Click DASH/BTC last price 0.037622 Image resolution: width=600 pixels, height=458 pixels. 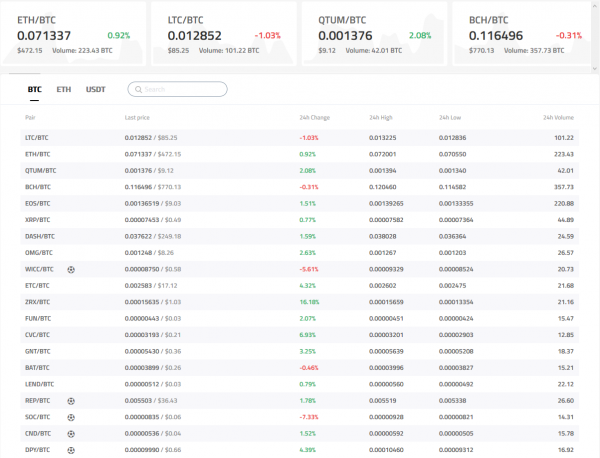pos(138,236)
